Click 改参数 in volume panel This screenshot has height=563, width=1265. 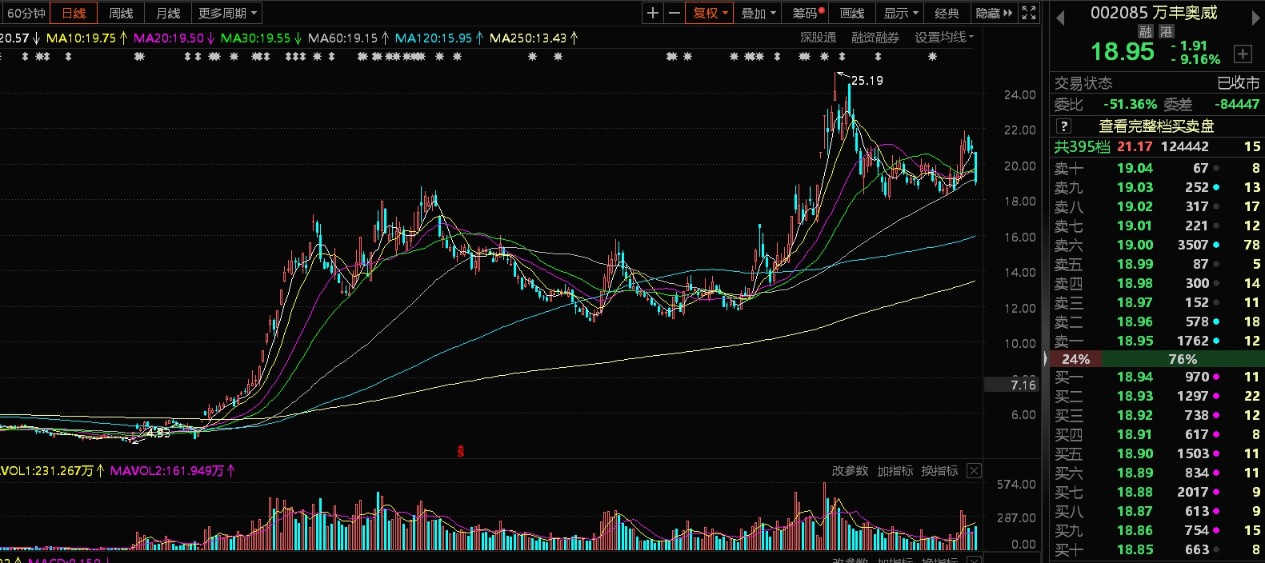[x=851, y=471]
